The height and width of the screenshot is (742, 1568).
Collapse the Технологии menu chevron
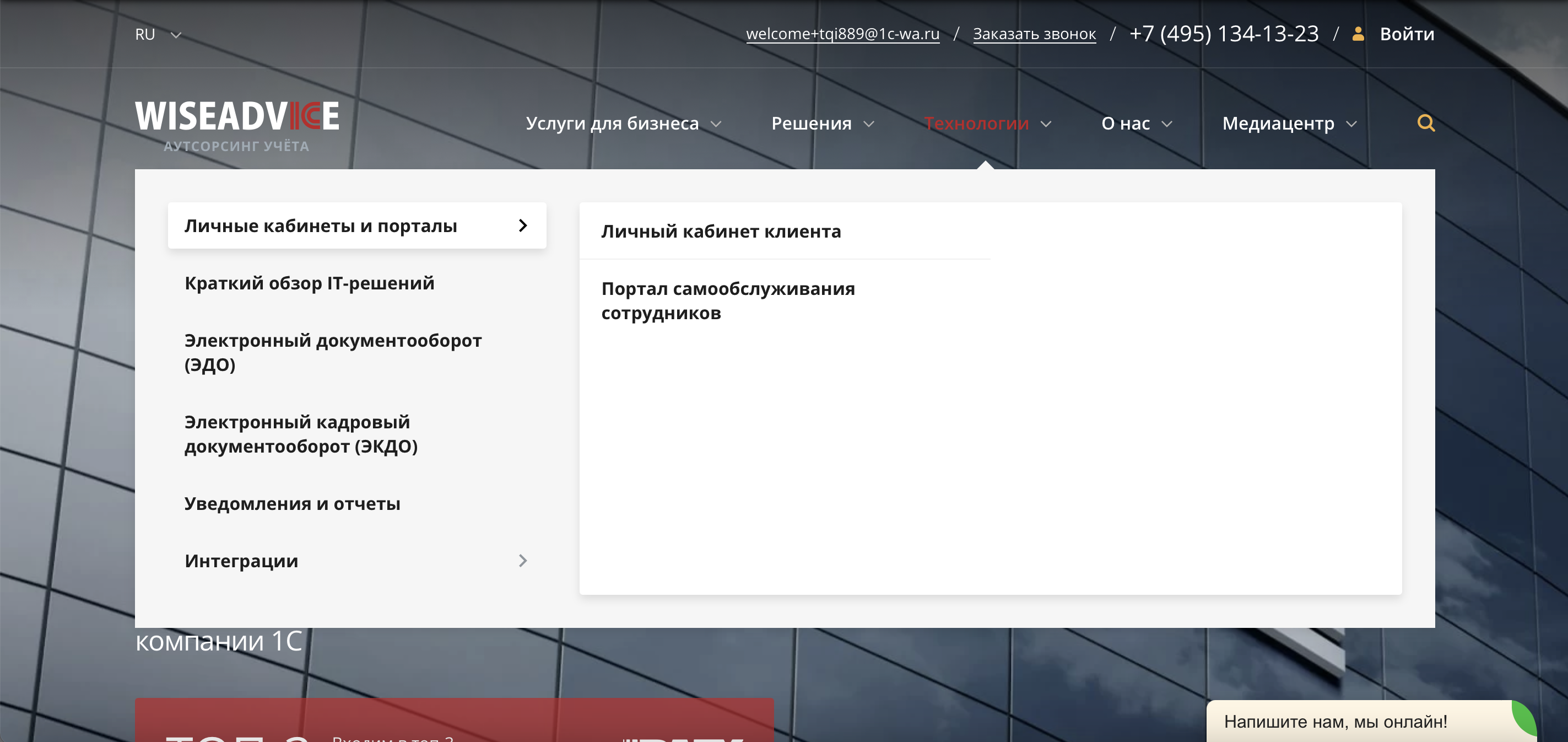click(x=1046, y=124)
